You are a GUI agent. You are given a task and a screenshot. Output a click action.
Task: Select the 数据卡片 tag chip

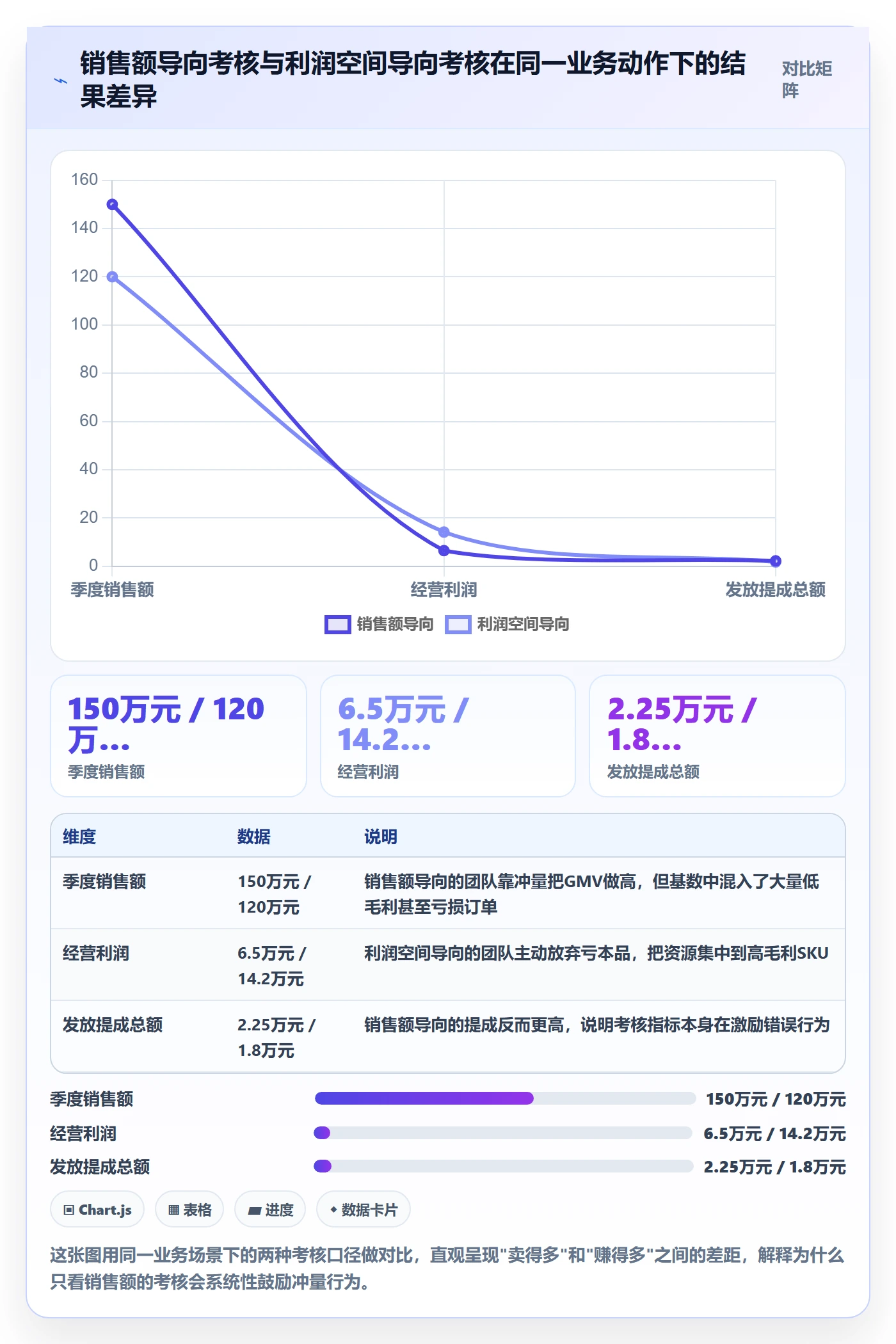point(364,1210)
